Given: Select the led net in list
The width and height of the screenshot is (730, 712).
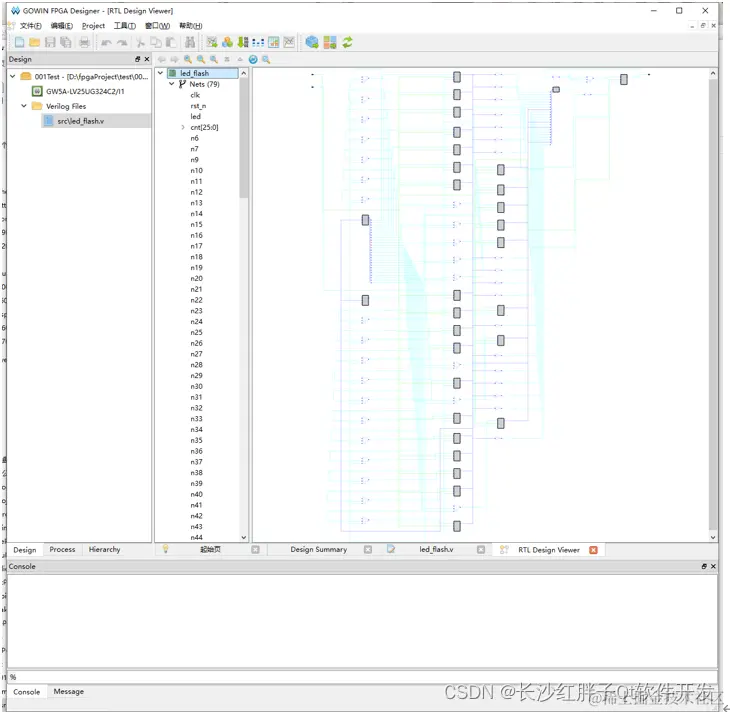Looking at the screenshot, I should (x=196, y=116).
